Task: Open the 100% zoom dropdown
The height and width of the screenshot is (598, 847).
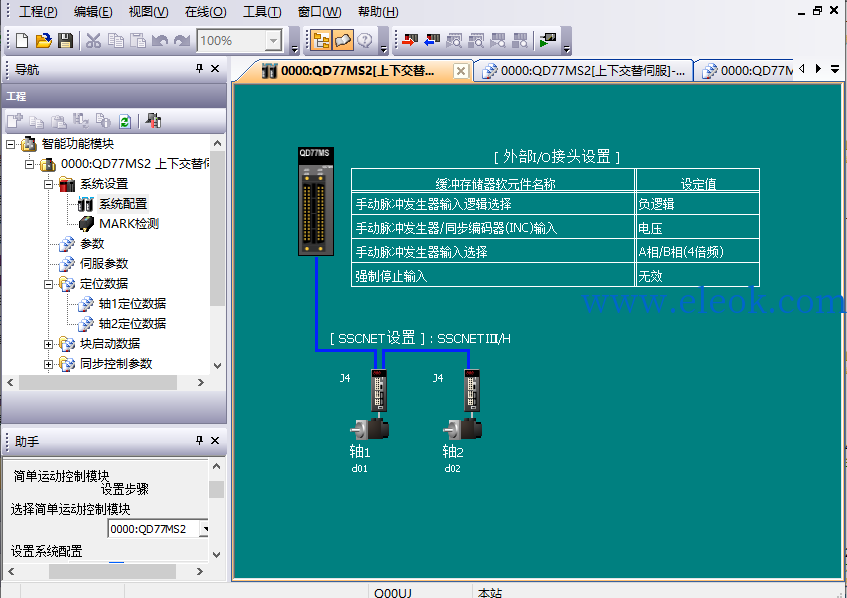Action: (273, 41)
